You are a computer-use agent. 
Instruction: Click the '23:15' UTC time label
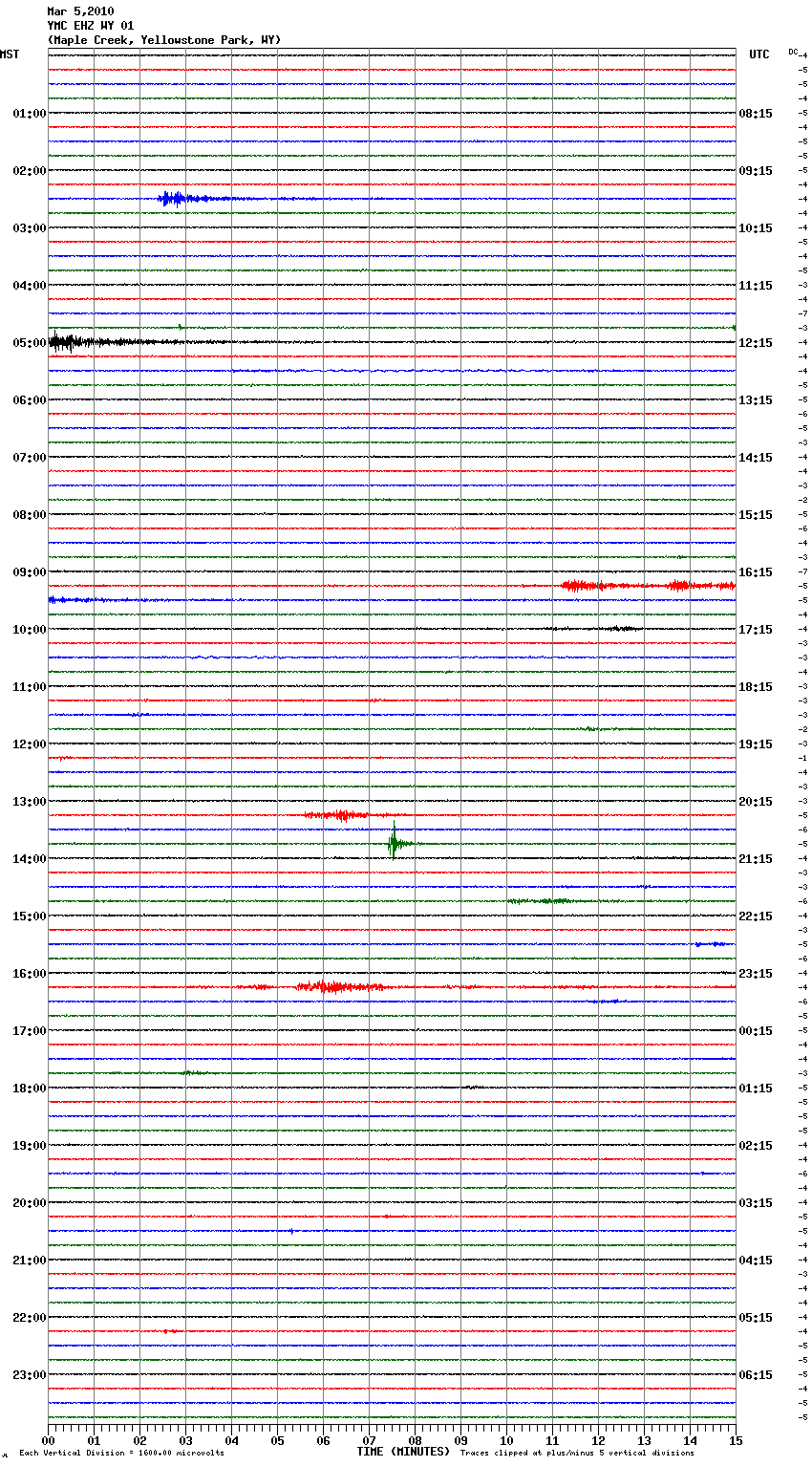(x=756, y=974)
